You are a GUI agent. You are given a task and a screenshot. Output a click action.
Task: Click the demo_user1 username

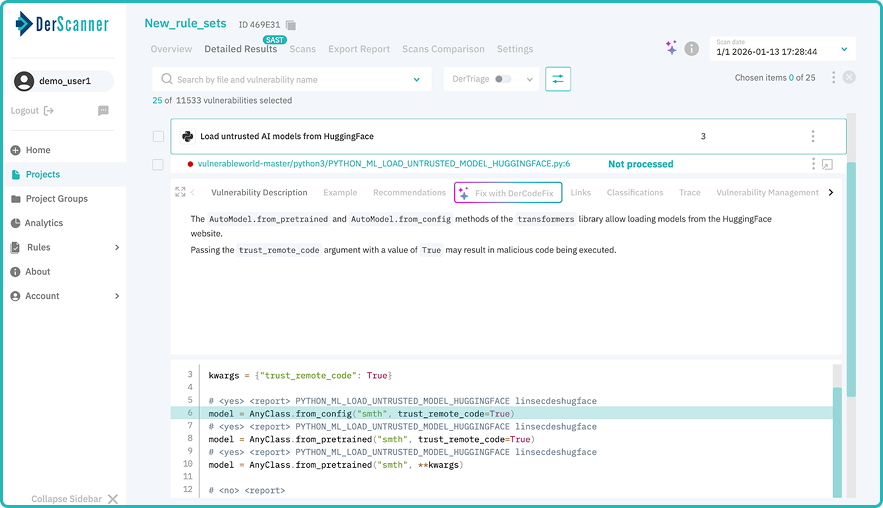coord(65,81)
